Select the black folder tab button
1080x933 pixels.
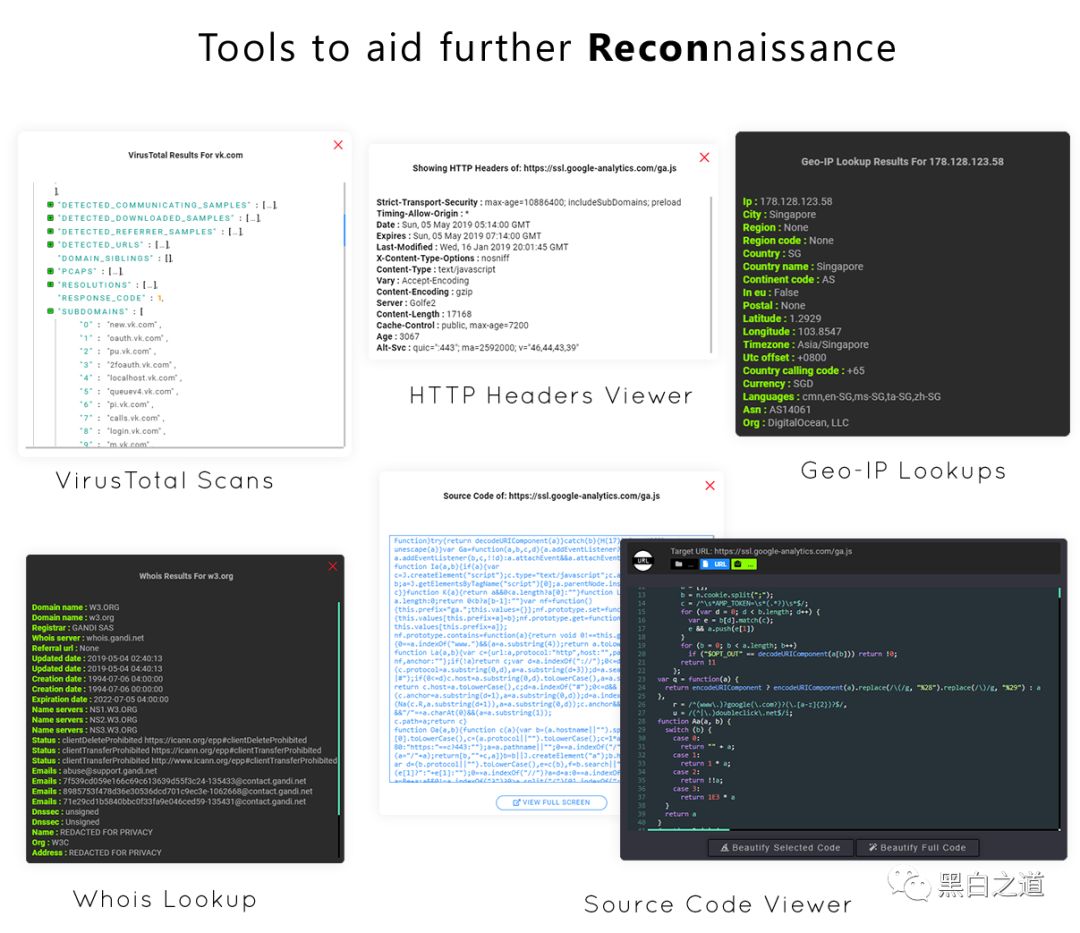point(683,564)
